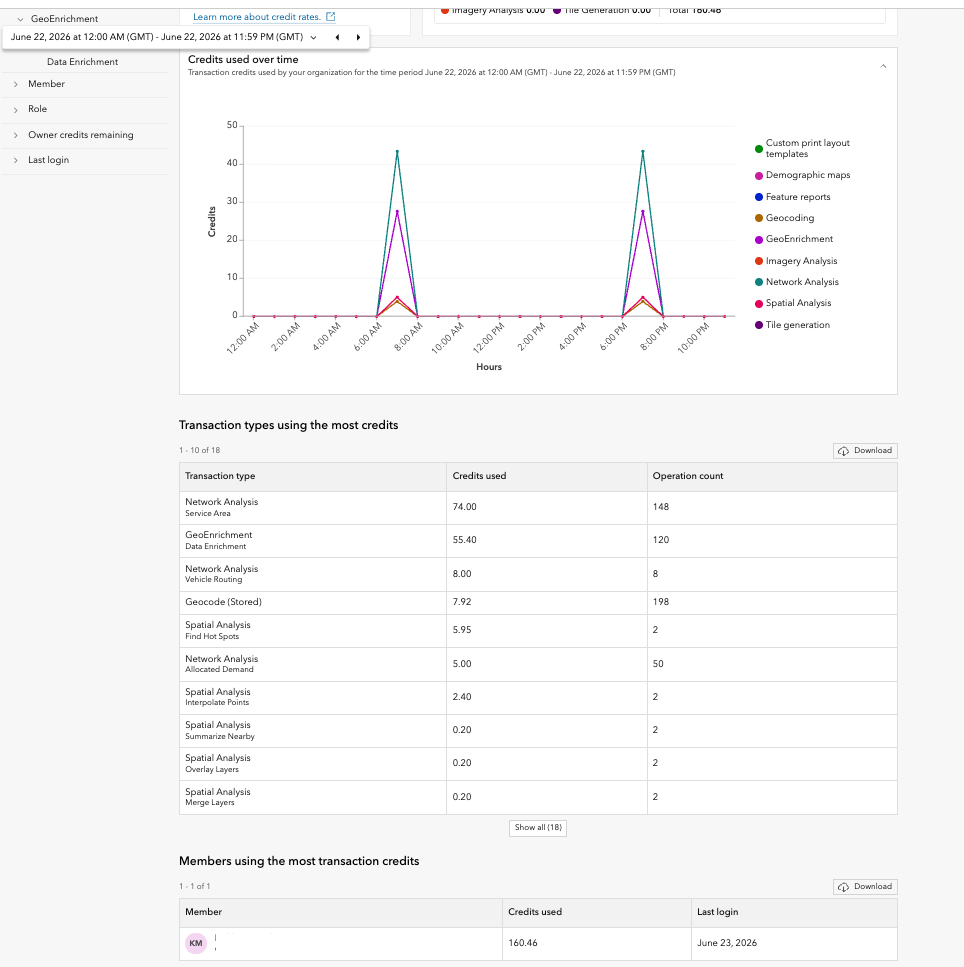This screenshot has height=967, width=964.
Task: Toggle Spatial Analysis legend marker
Action: click(x=759, y=303)
